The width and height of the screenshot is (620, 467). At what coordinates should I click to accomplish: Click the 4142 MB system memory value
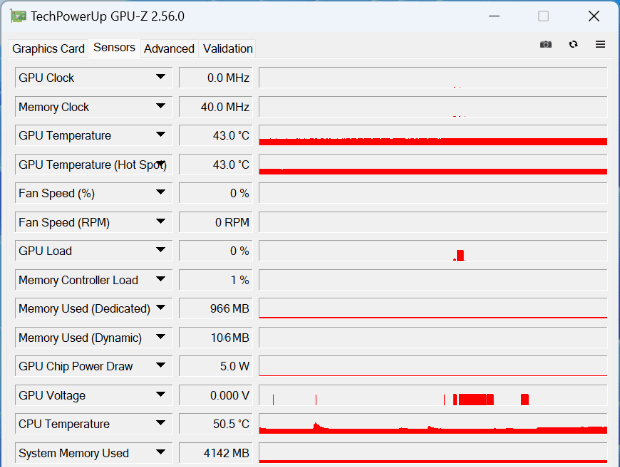pos(215,453)
